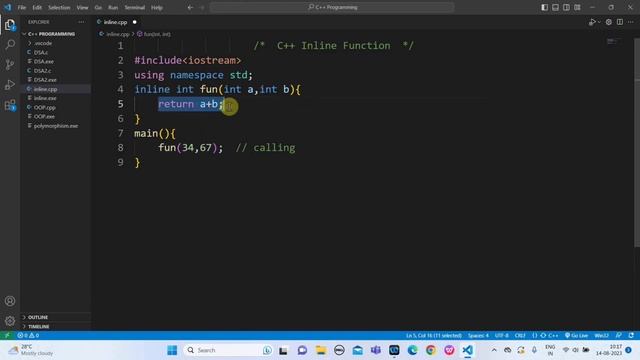Select inline.cpp in the Explorer file list
Viewport: 640px width, 360px height.
45,89
